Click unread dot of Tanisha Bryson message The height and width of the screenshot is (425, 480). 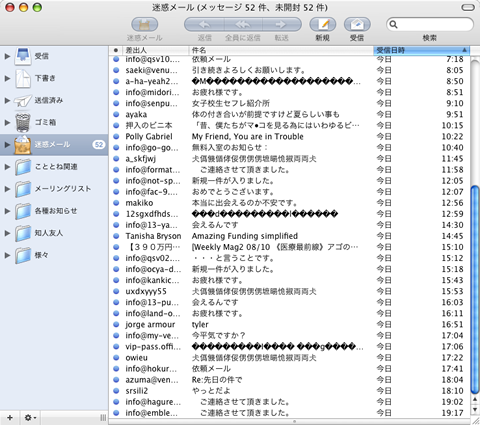[x=116, y=236]
